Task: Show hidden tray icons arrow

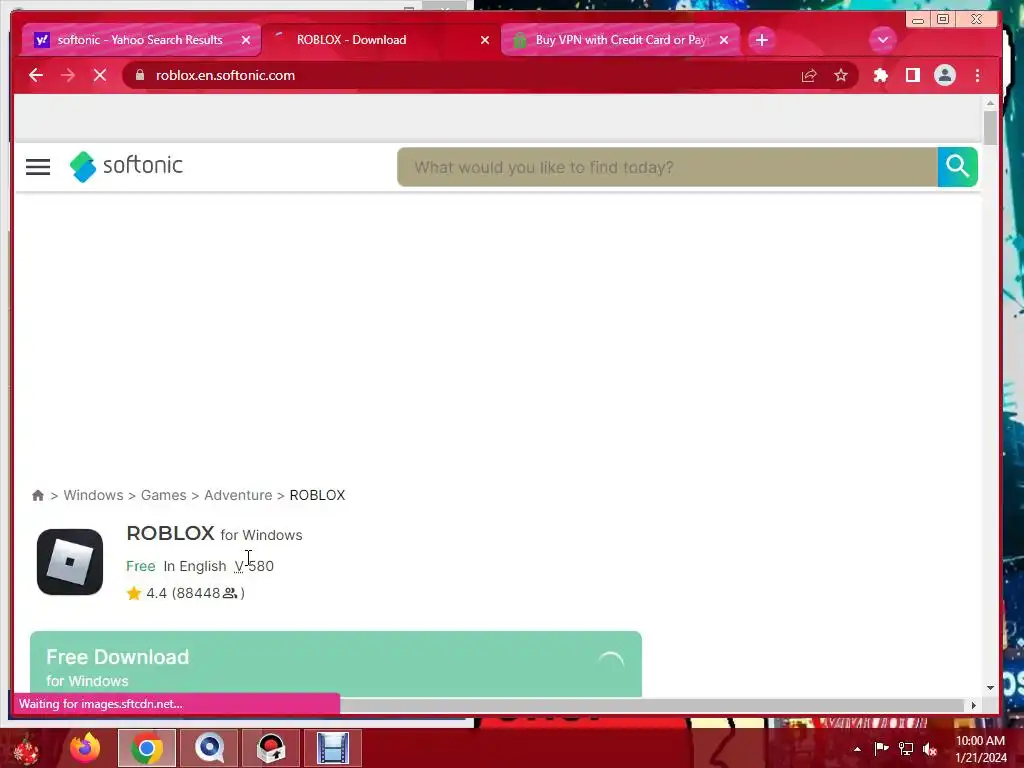Action: (857, 749)
